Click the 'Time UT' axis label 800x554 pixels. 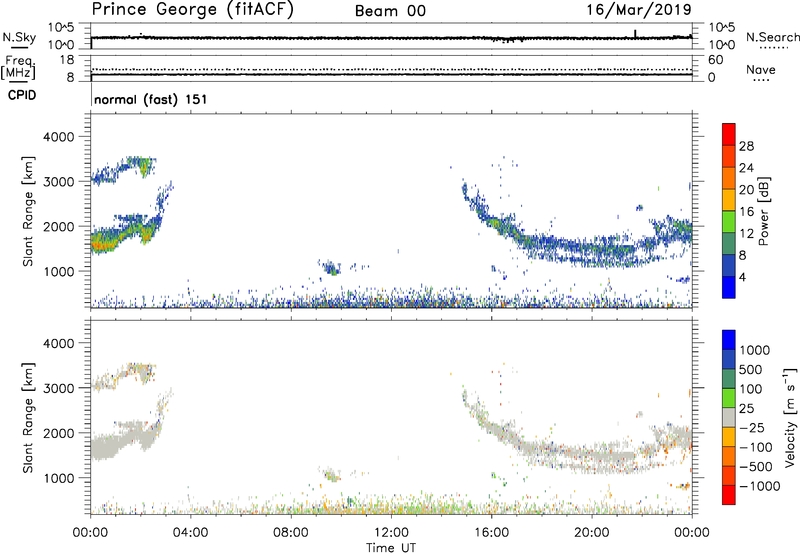tap(391, 548)
